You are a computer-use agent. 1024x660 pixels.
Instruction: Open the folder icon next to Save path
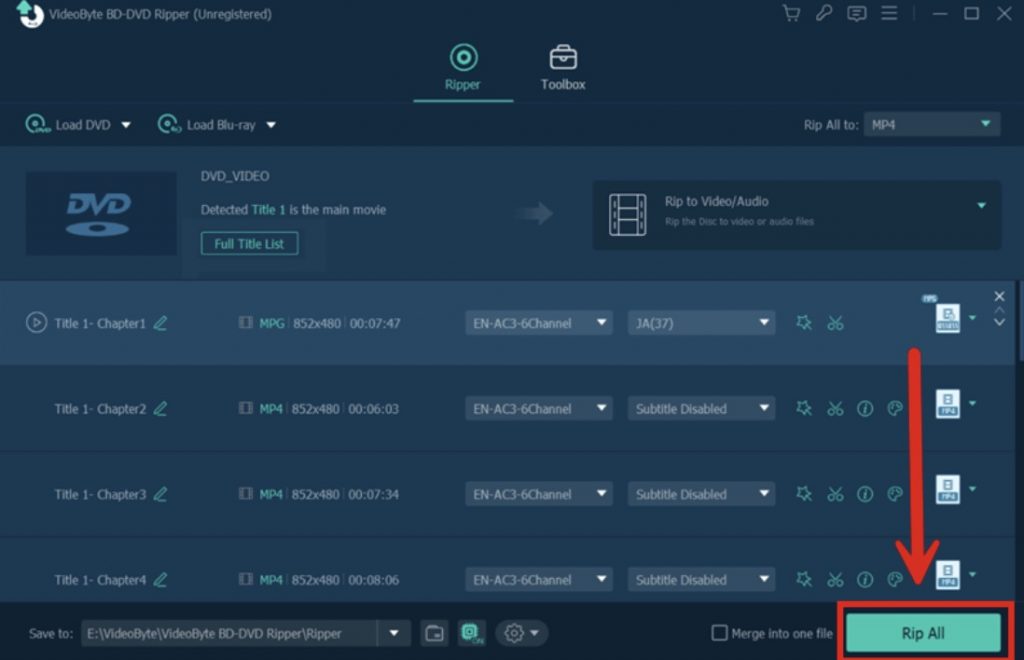434,633
